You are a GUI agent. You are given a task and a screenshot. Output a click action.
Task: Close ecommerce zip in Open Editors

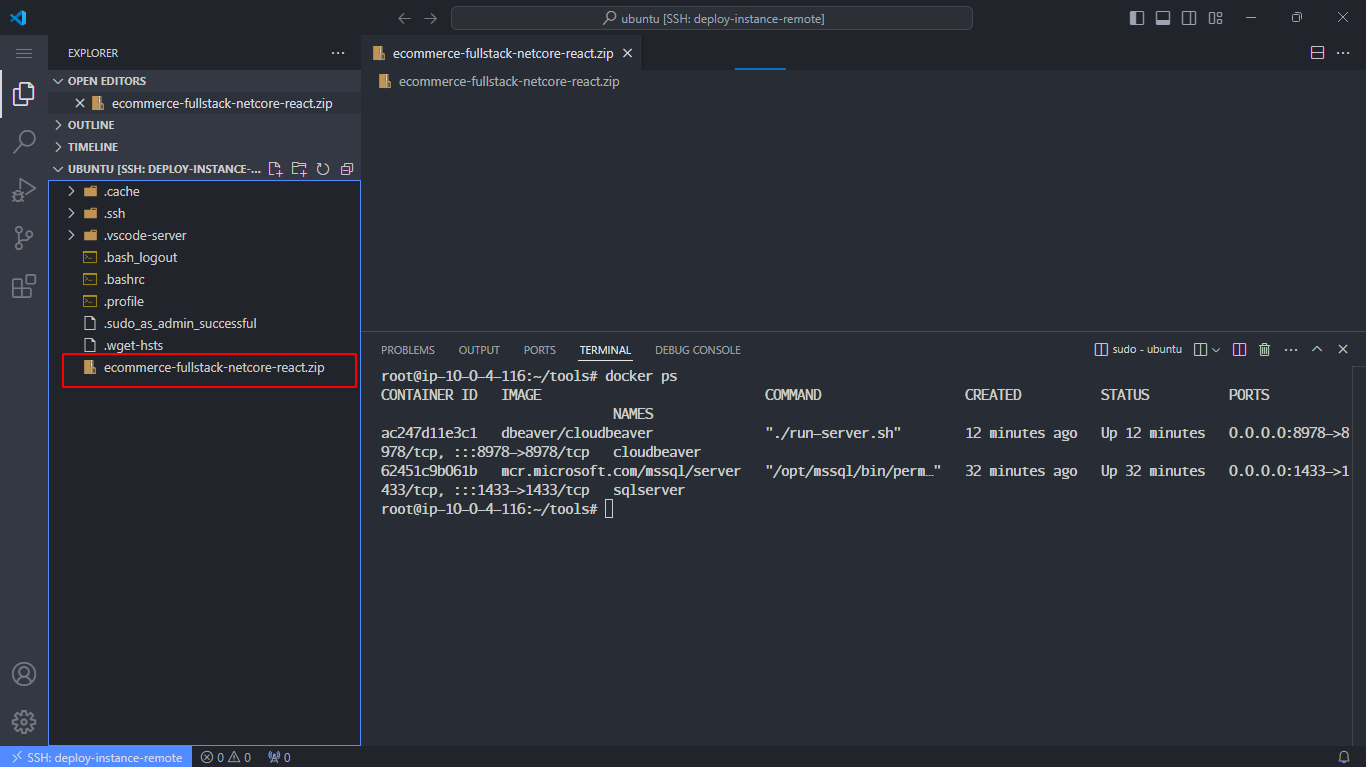pos(80,103)
